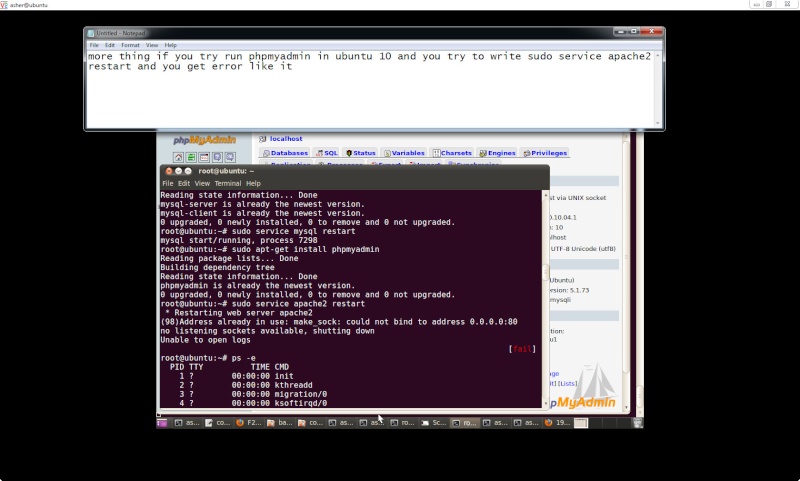Viewport: 800px width, 481px height.
Task: Open the Charsets tab in phpMyAdmin
Action: point(452,153)
